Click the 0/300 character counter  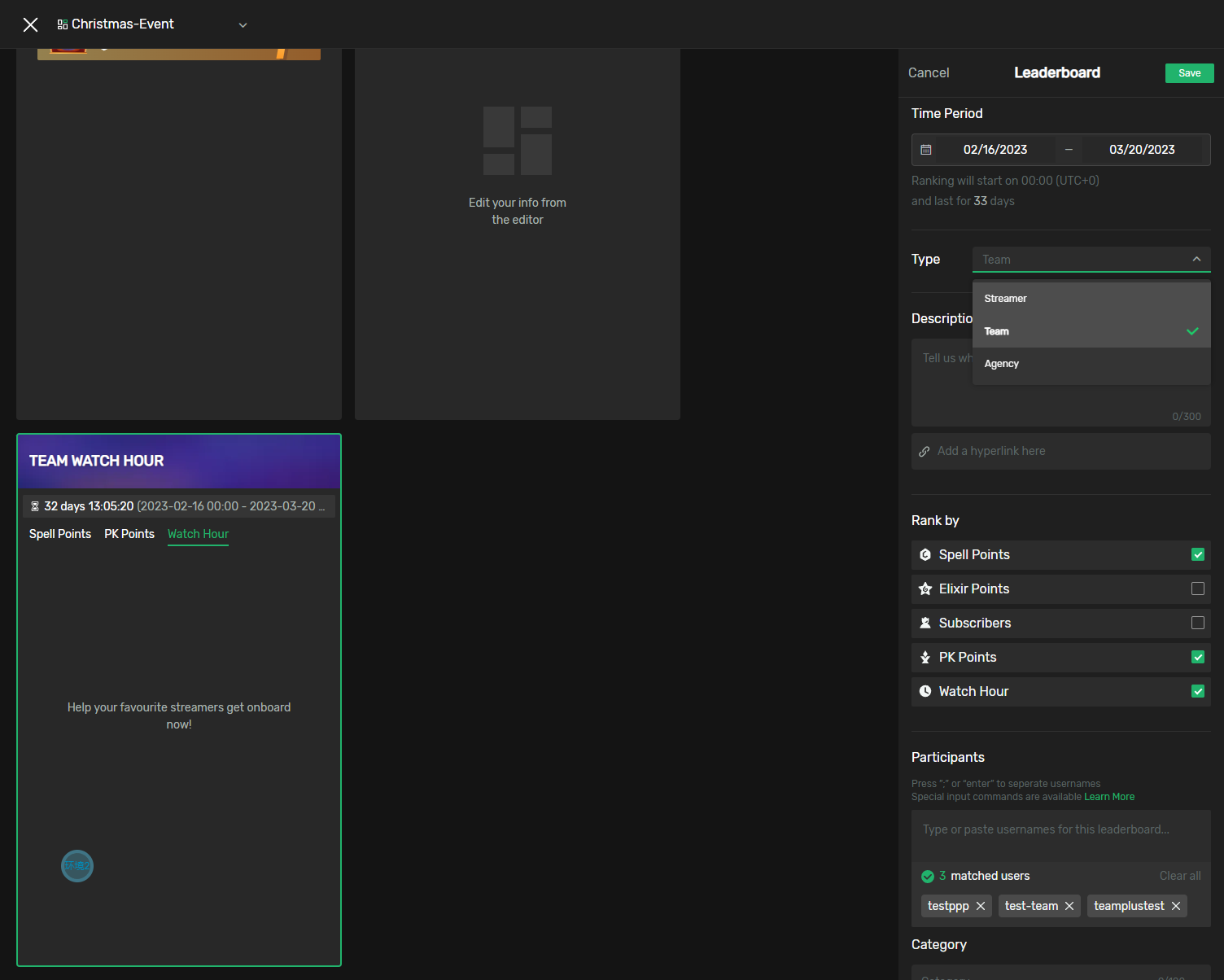pos(1187,417)
